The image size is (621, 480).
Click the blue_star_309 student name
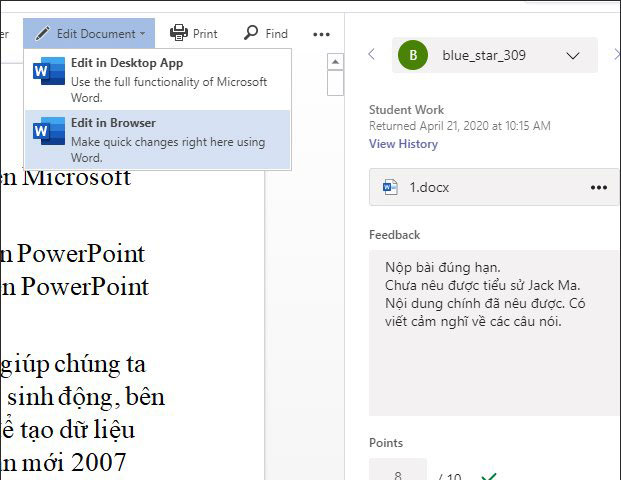click(484, 55)
